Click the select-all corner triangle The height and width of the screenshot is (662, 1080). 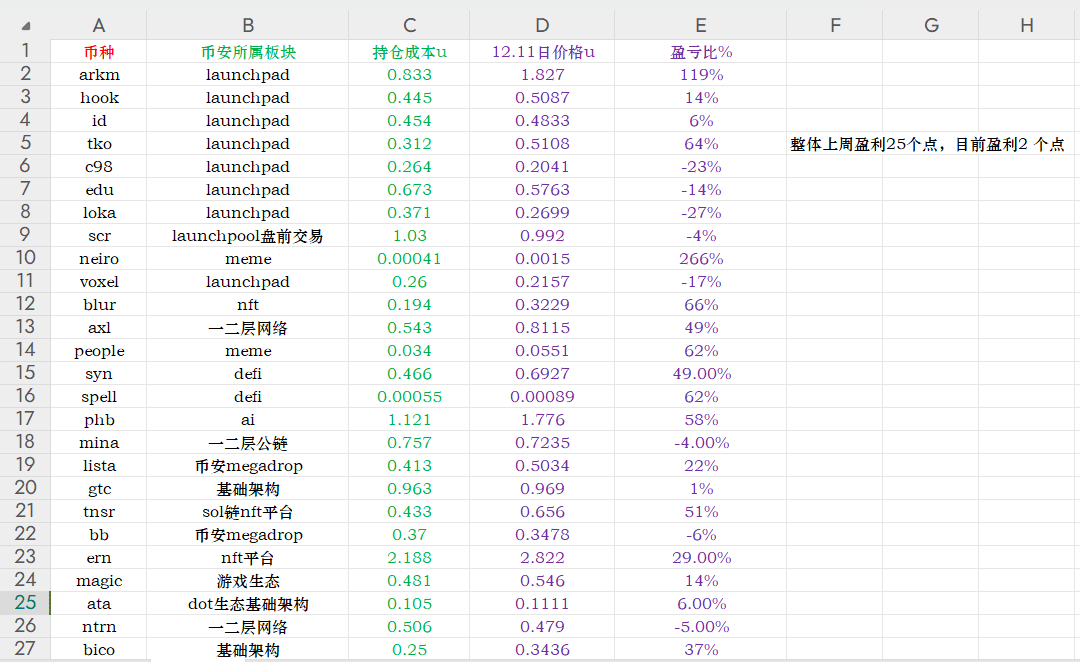tap(26, 26)
